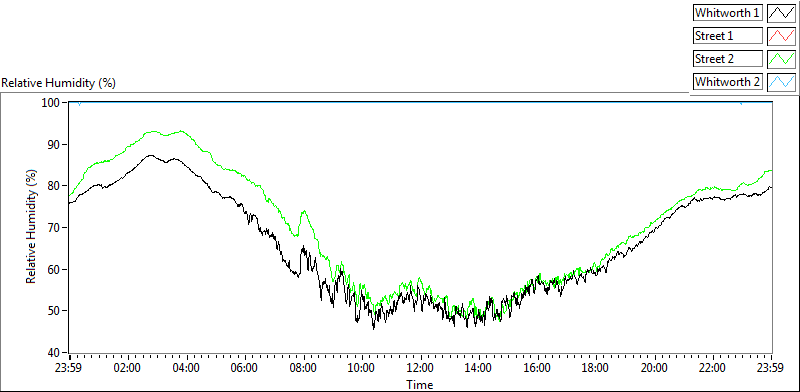This screenshot has height=392, width=800.
Task: Click the black Whitworth 1 peak near 03:00
Action: pos(150,155)
